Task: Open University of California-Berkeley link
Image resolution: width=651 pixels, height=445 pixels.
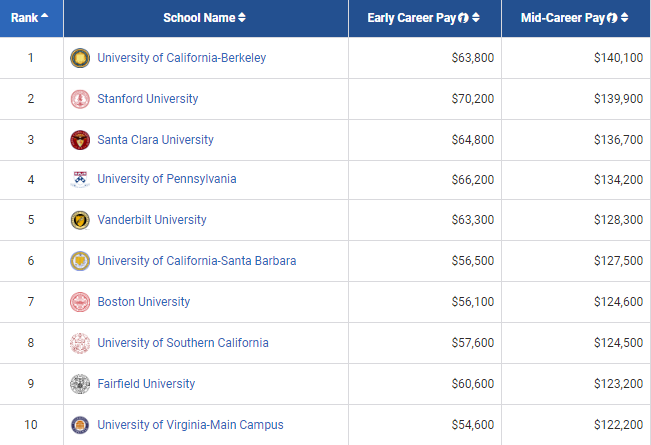Action: pyautogui.click(x=182, y=58)
